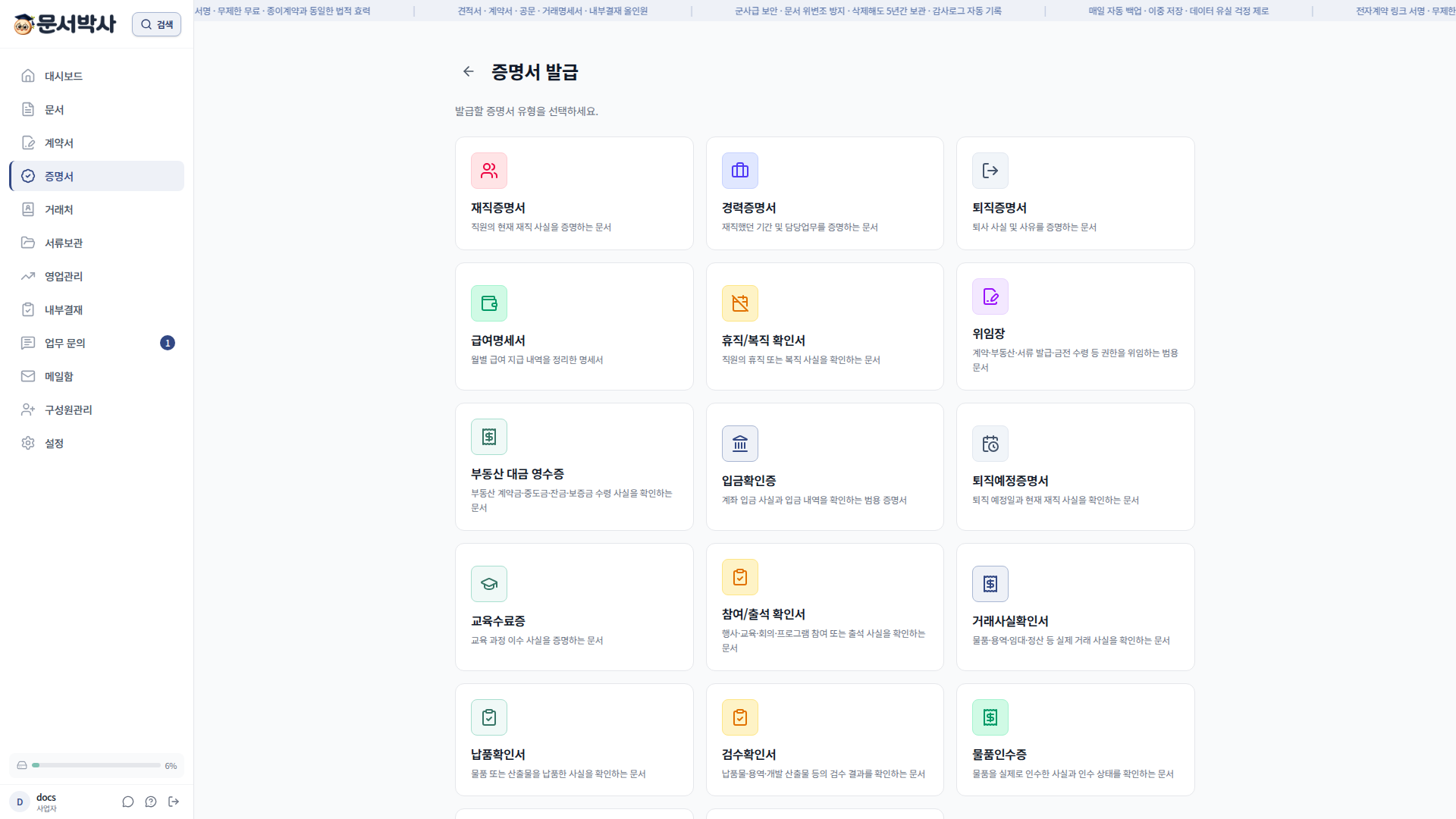
Task: Open the 내부결재 menu item
Action: [x=97, y=309]
